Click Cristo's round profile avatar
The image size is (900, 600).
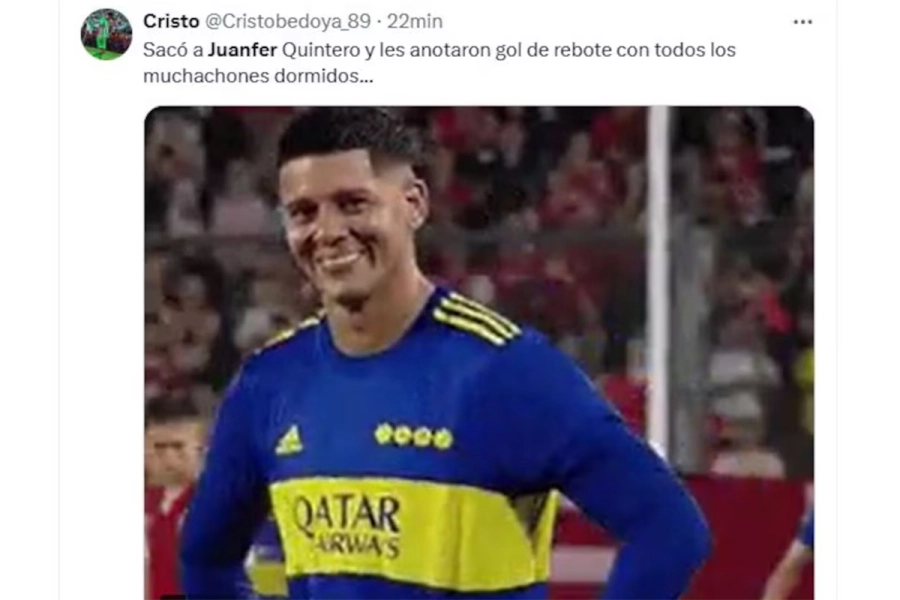click(106, 34)
